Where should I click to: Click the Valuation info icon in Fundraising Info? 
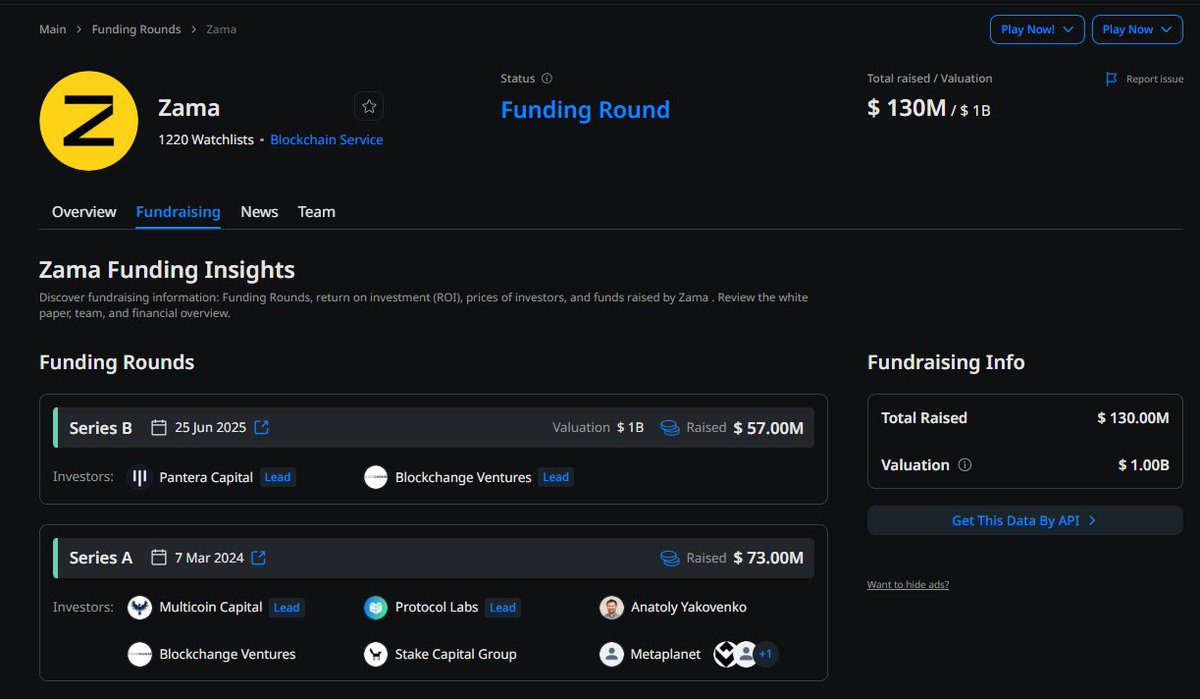click(965, 465)
